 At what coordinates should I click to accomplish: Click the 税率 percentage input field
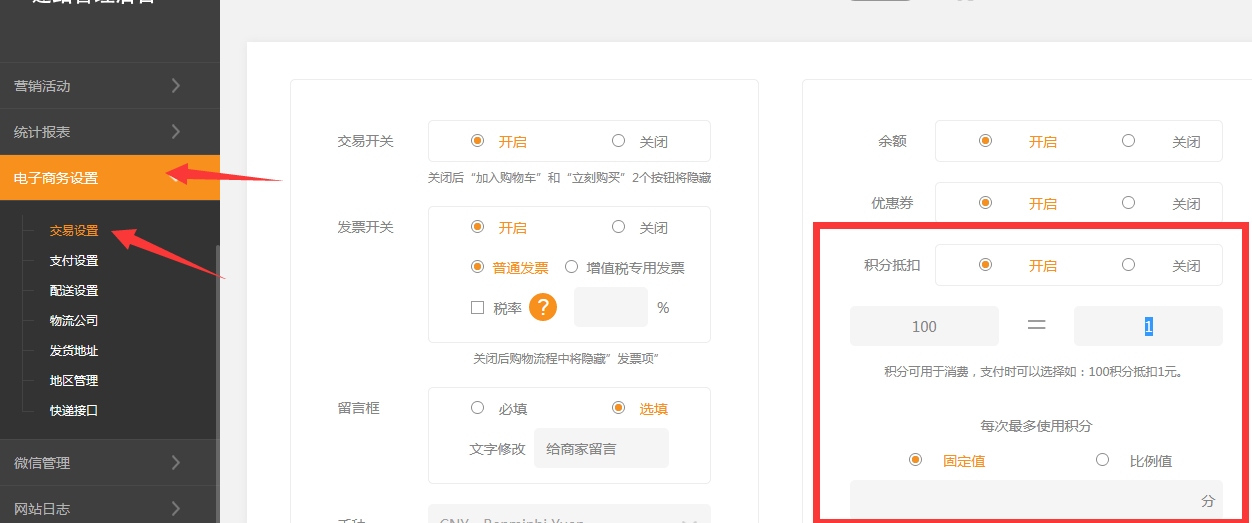(x=610, y=307)
